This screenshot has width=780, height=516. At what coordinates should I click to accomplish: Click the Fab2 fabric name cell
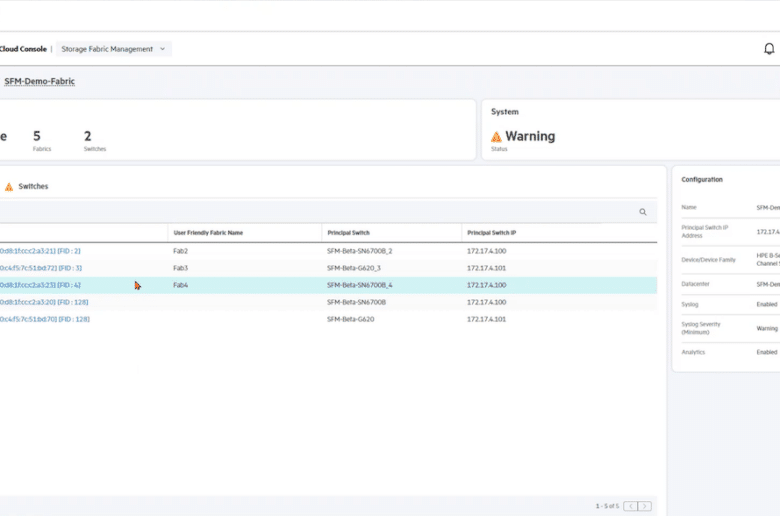pos(180,251)
